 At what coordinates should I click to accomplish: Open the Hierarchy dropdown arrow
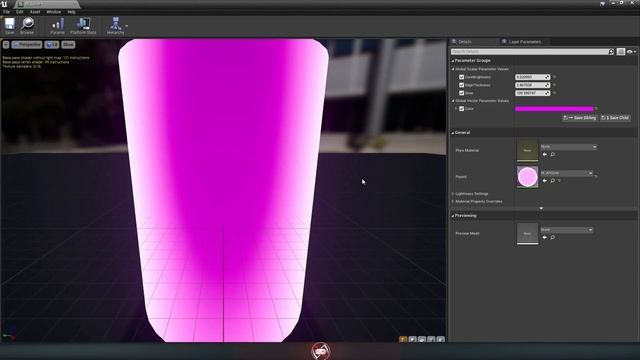(x=127, y=26)
